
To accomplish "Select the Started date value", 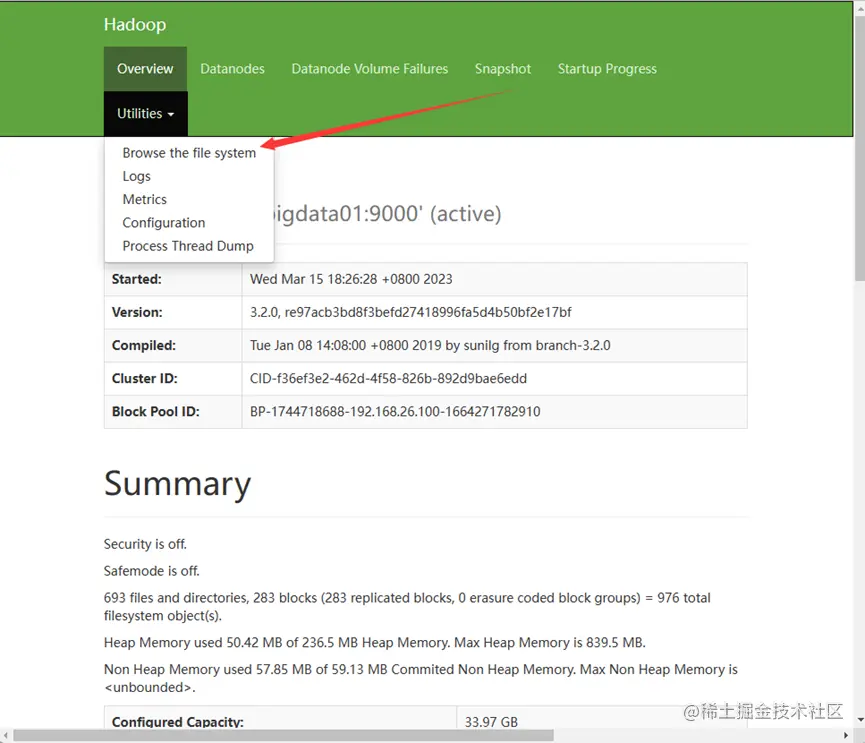I will click(351, 279).
